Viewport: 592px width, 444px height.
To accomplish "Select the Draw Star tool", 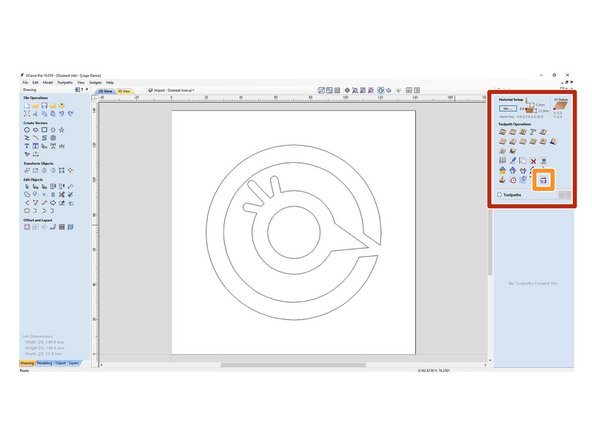I will 62,130.
